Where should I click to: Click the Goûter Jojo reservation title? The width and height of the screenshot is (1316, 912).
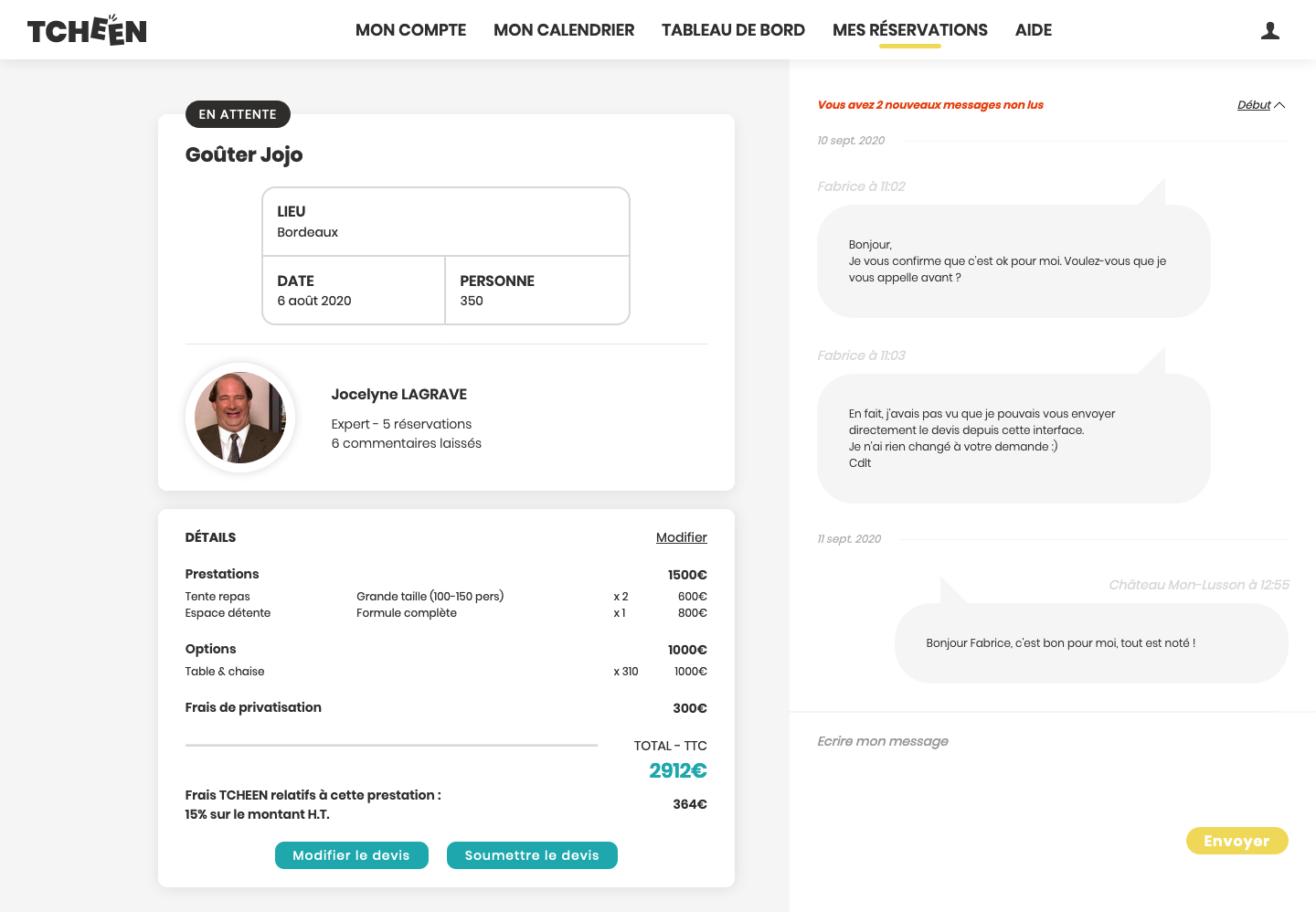pyautogui.click(x=244, y=155)
